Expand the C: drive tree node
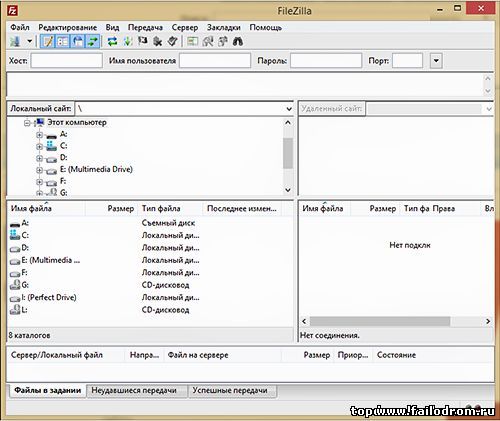This screenshot has height=421, width=500. [x=39, y=146]
